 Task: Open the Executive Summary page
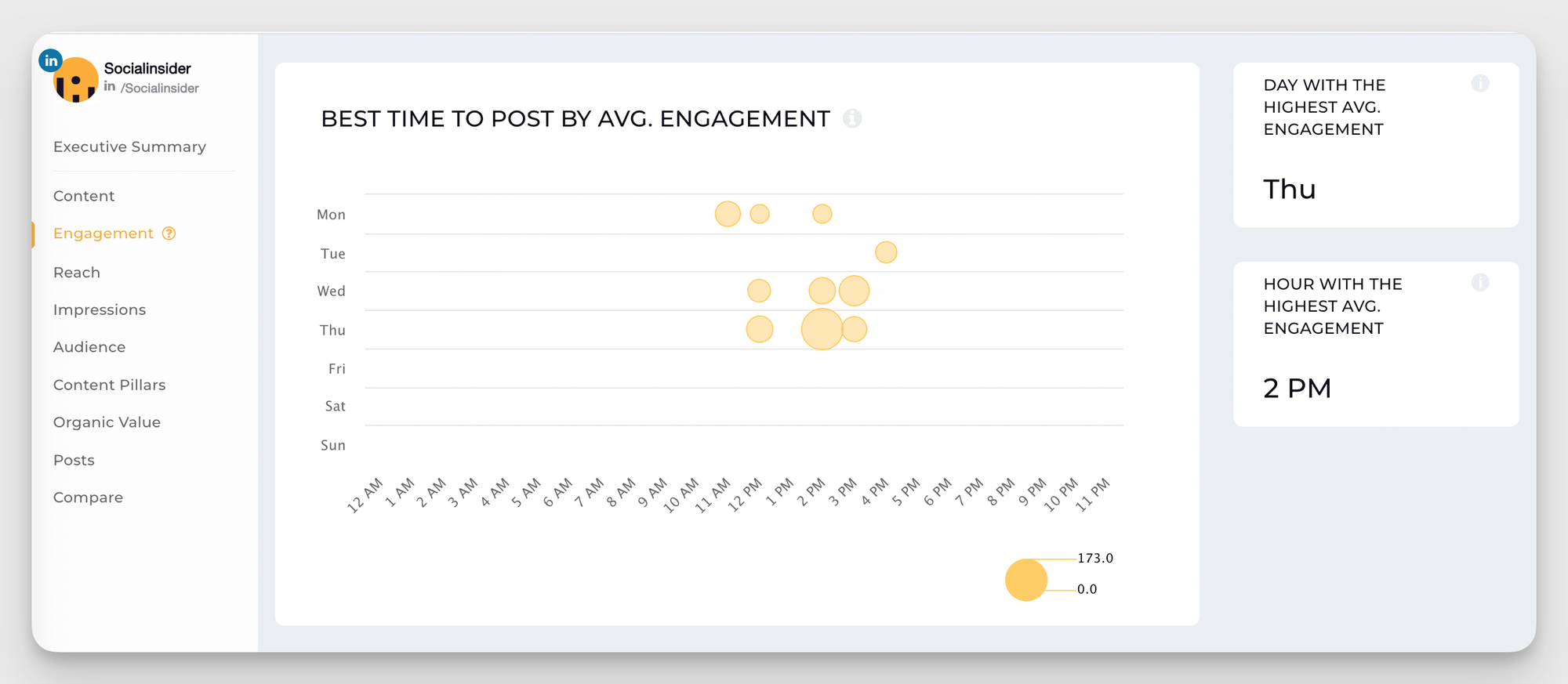point(129,147)
